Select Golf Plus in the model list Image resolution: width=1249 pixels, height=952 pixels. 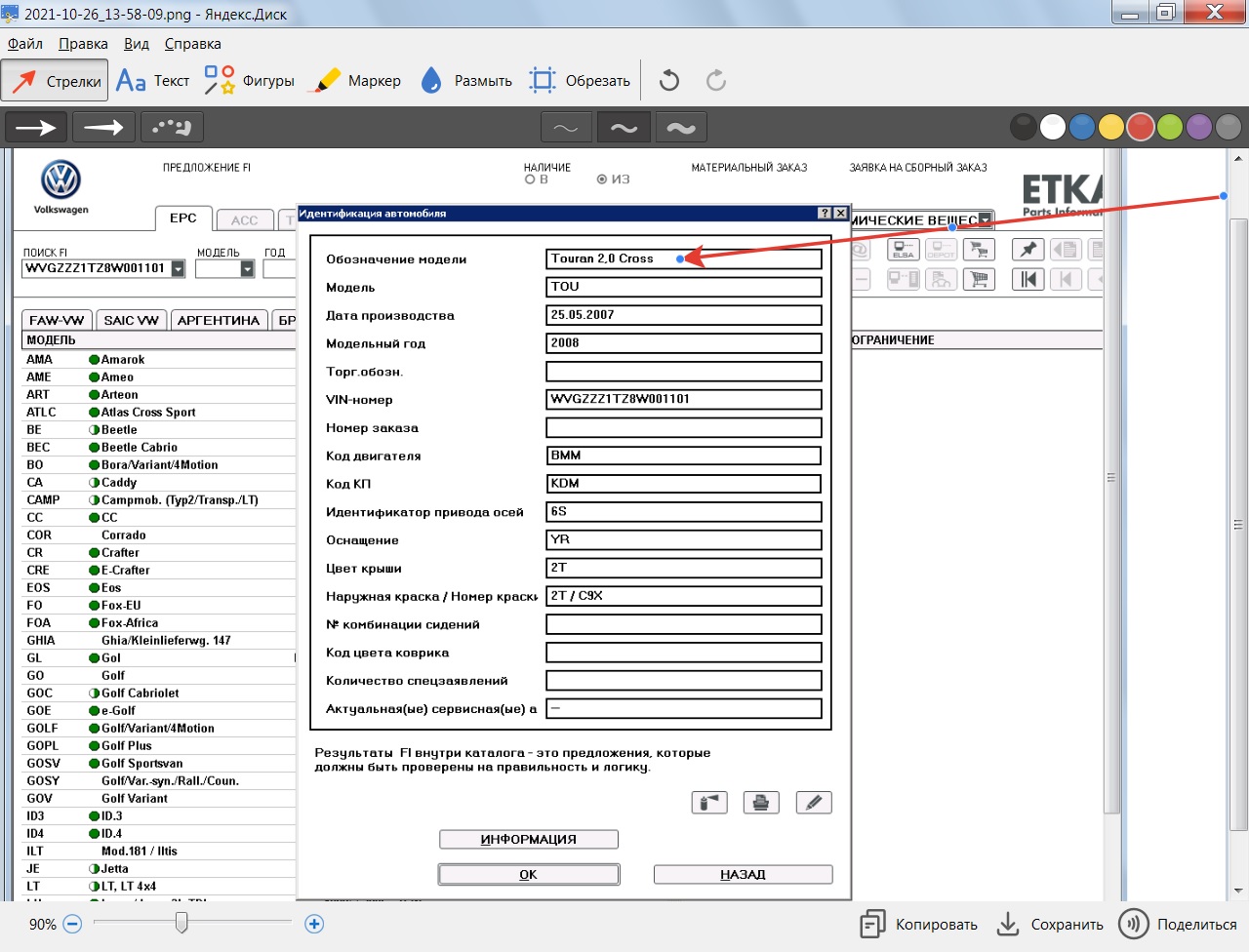click(x=127, y=746)
